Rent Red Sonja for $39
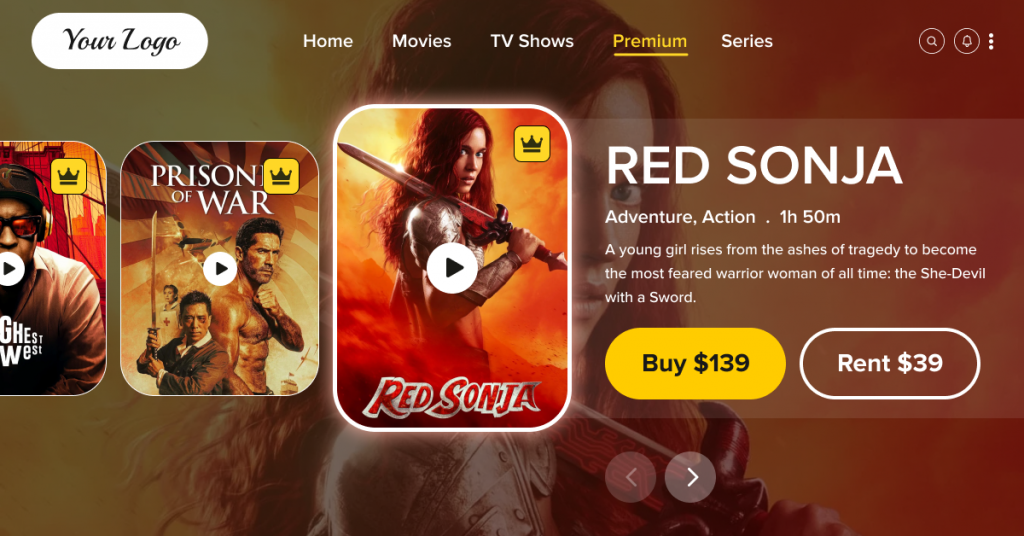1024x536 pixels. coord(889,364)
